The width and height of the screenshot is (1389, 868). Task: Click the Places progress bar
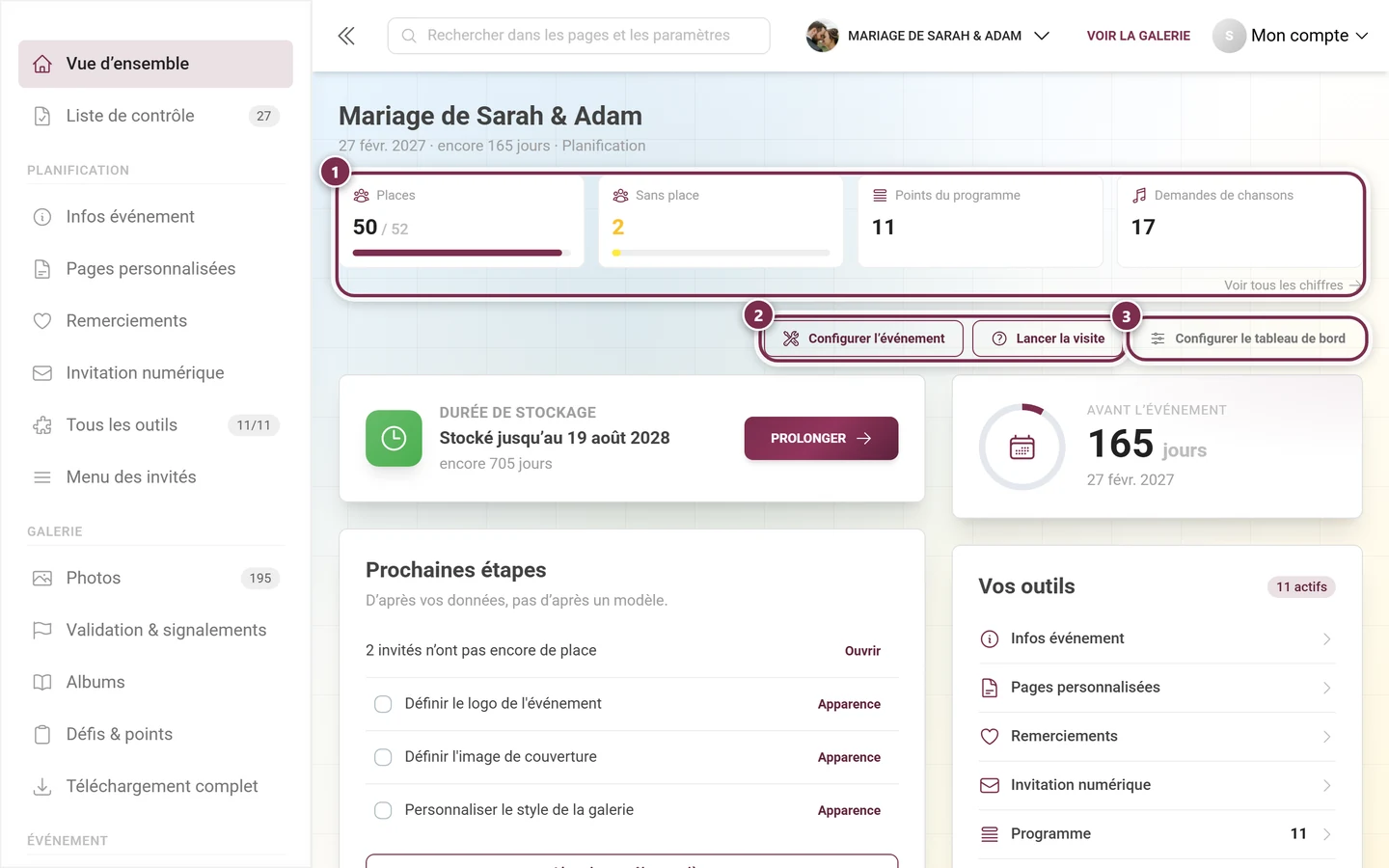click(x=461, y=253)
